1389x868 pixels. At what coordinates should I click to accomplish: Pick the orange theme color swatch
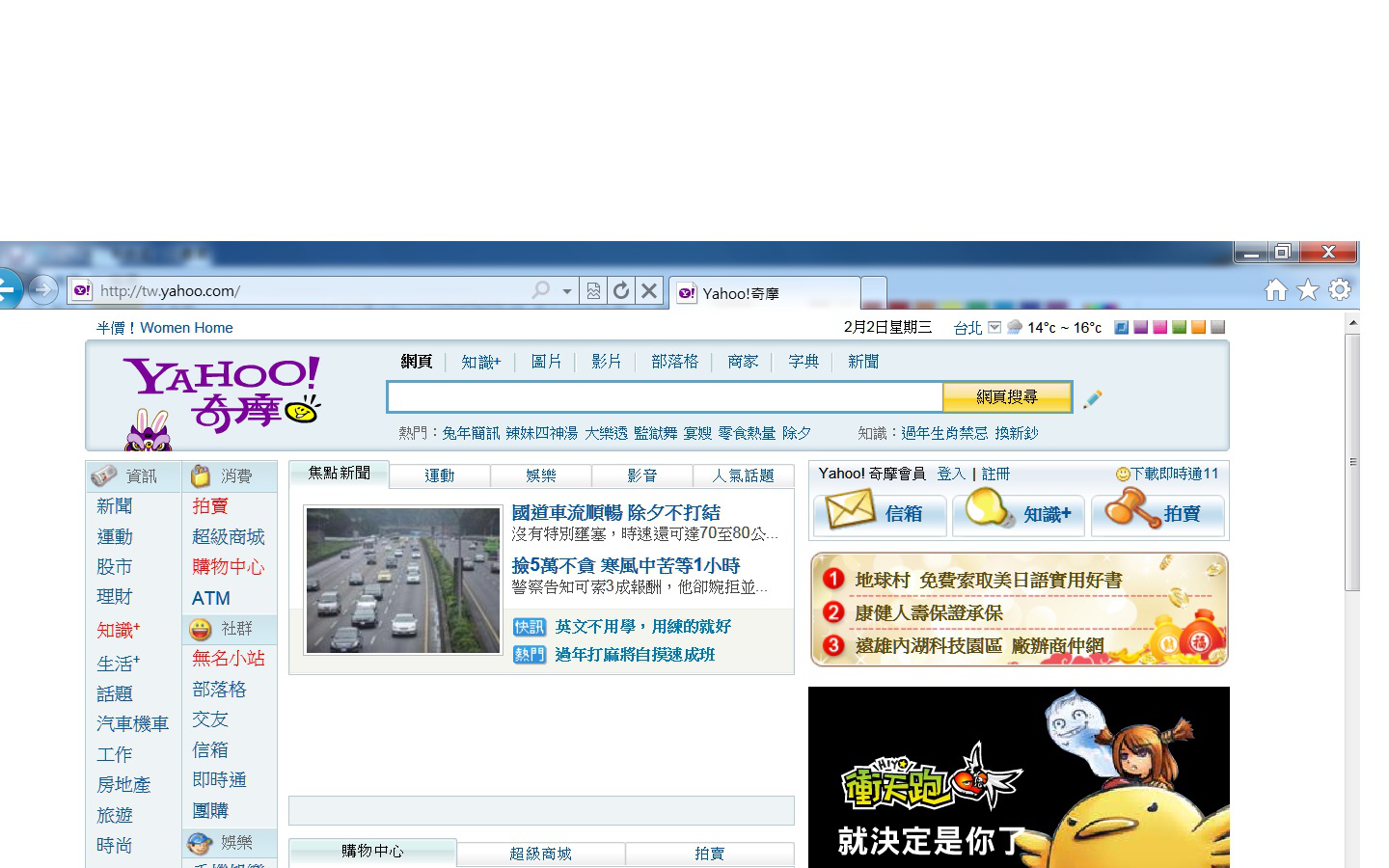point(1198,327)
